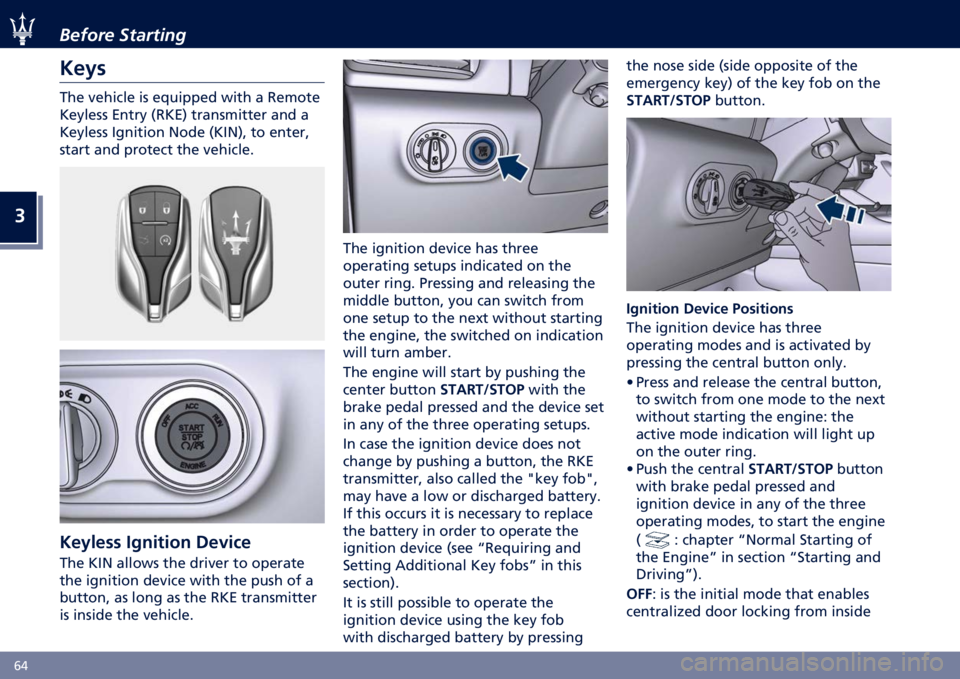Click the "Keyless Ignition Device" heading

[156, 542]
